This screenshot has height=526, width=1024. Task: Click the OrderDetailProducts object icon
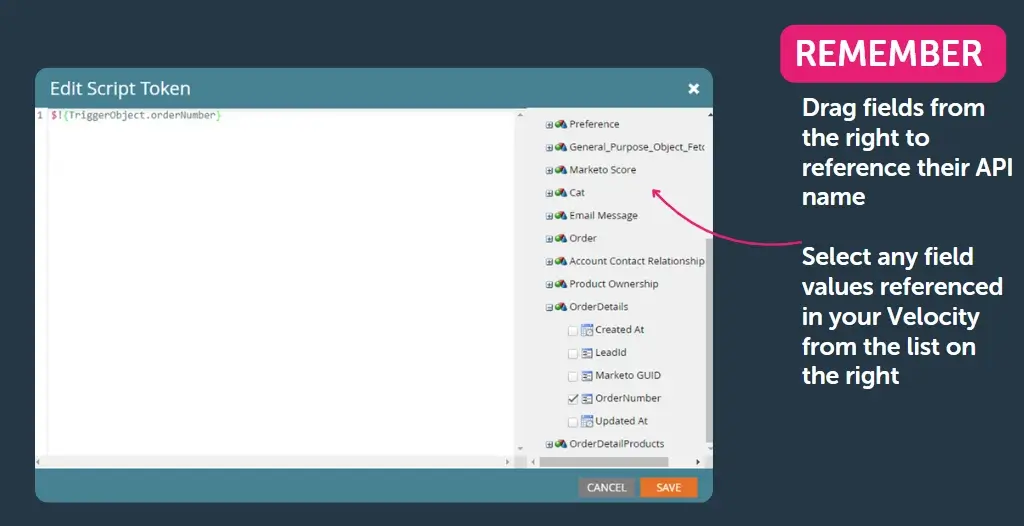(560, 444)
